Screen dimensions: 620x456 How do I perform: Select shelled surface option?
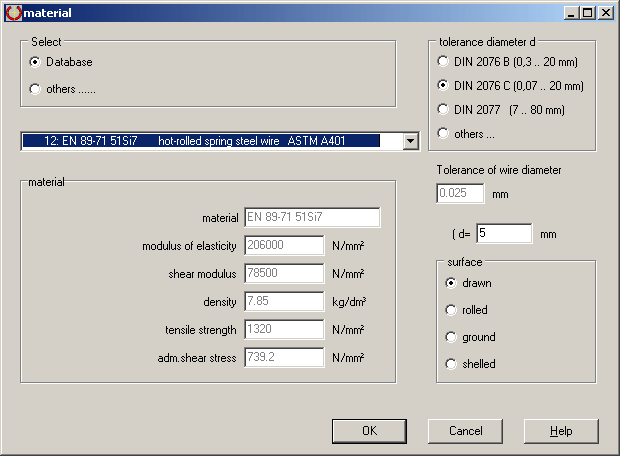[451, 364]
